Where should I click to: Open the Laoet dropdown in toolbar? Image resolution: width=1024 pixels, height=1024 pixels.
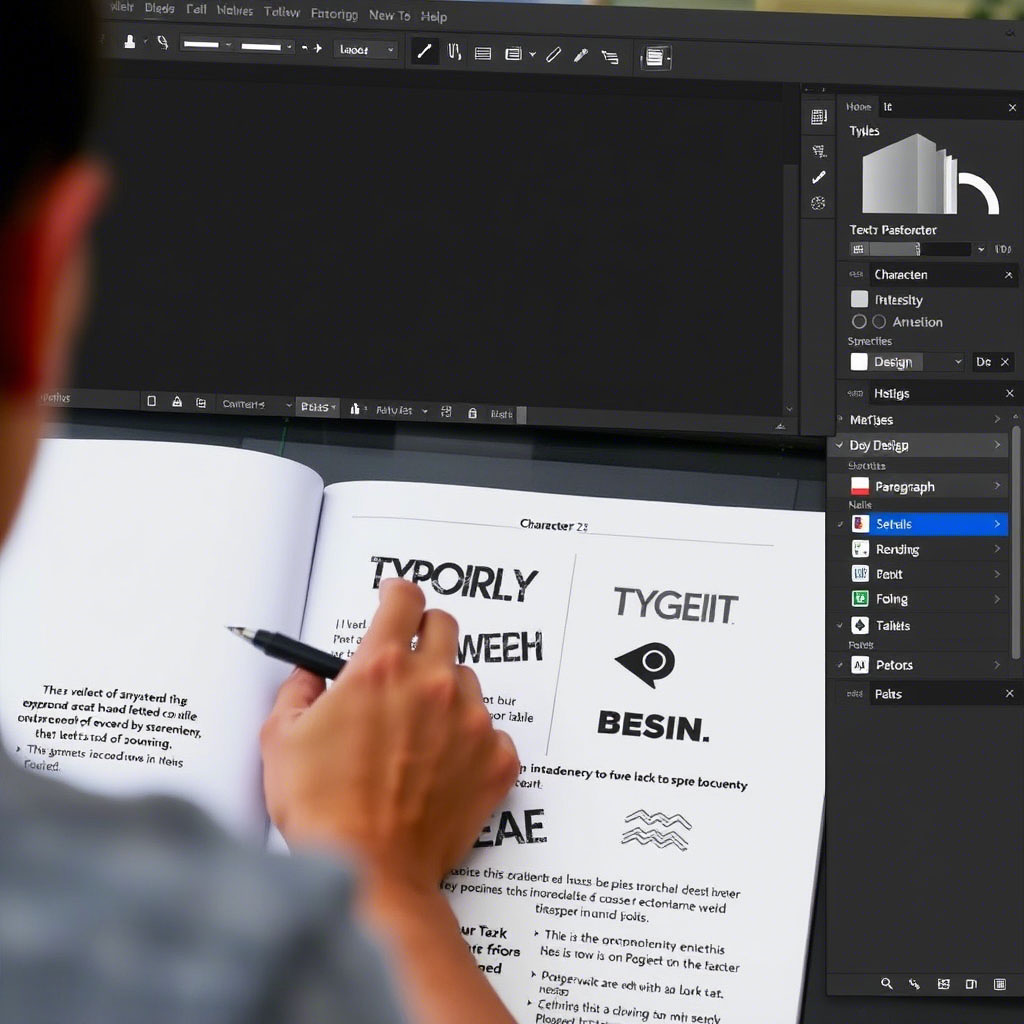(366, 50)
